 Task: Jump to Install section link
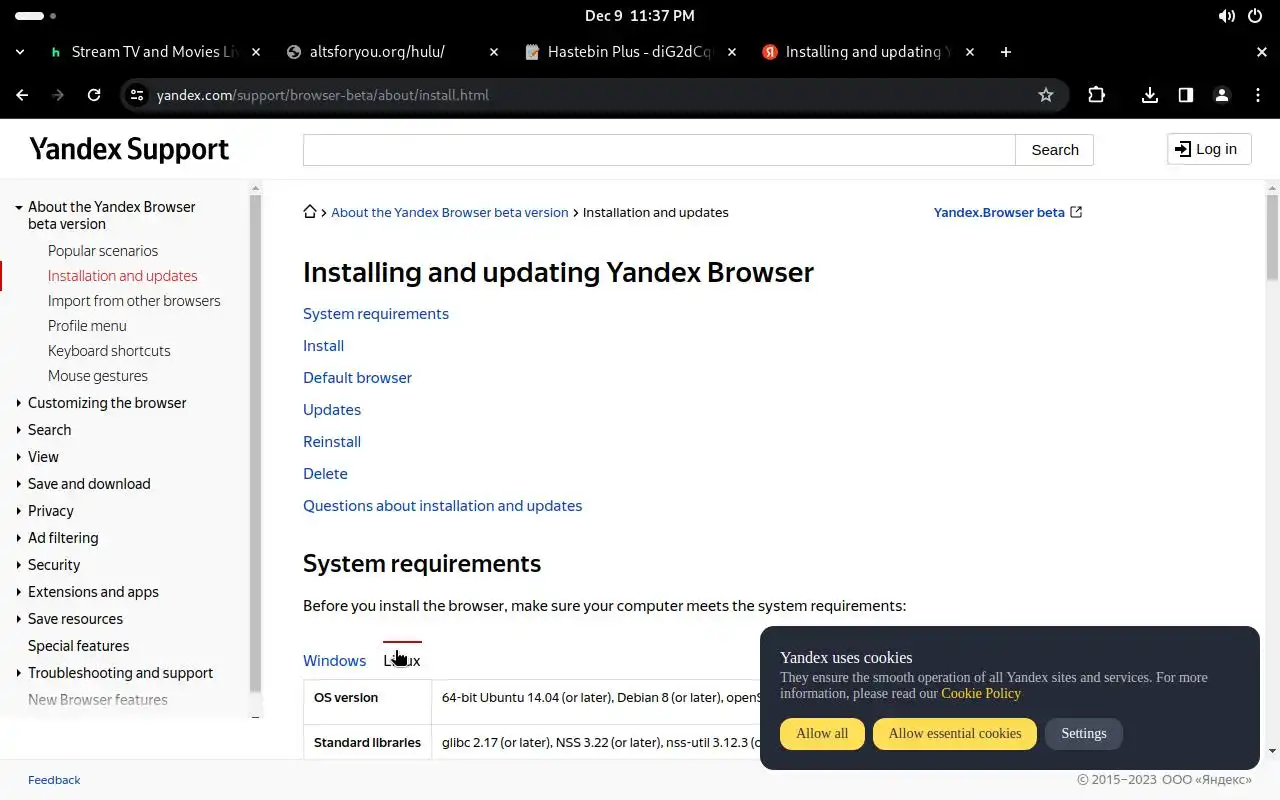click(324, 346)
